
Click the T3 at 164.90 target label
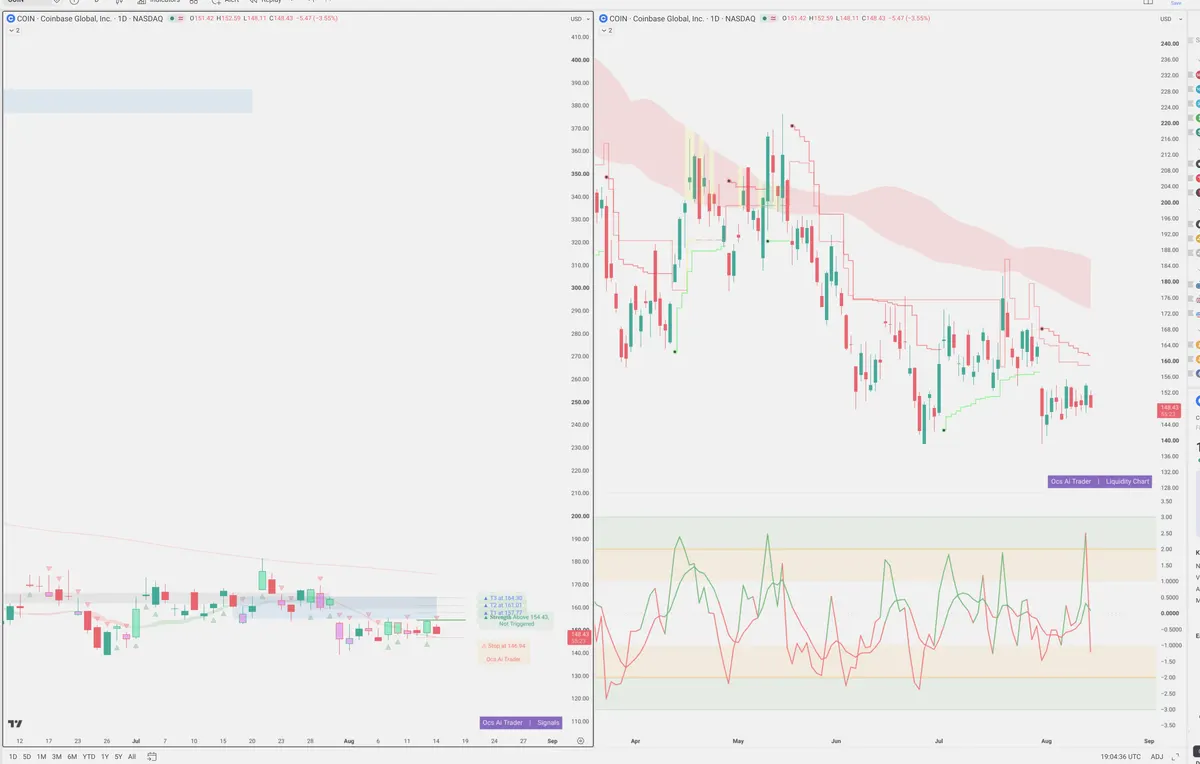[503, 598]
